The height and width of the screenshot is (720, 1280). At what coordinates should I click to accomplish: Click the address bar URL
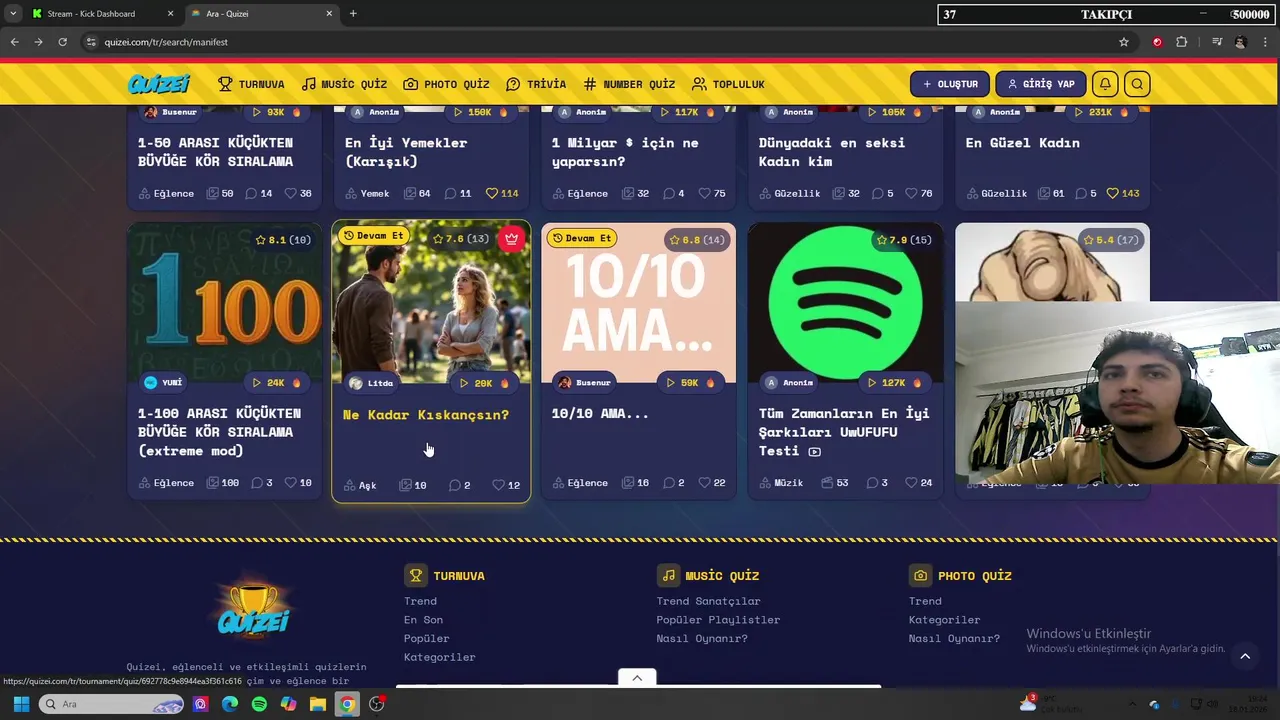click(166, 42)
